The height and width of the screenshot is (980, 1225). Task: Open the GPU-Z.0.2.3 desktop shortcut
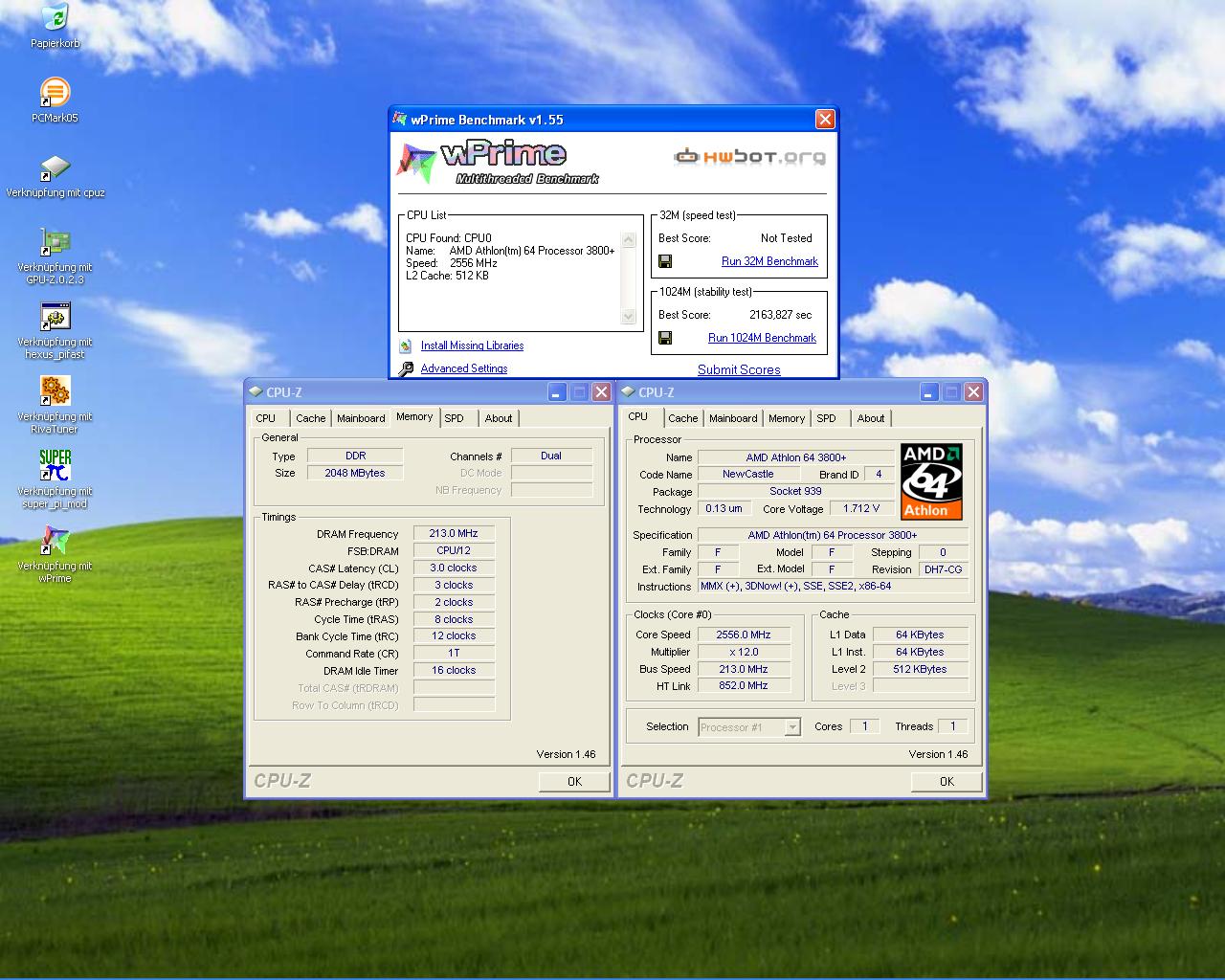(56, 242)
